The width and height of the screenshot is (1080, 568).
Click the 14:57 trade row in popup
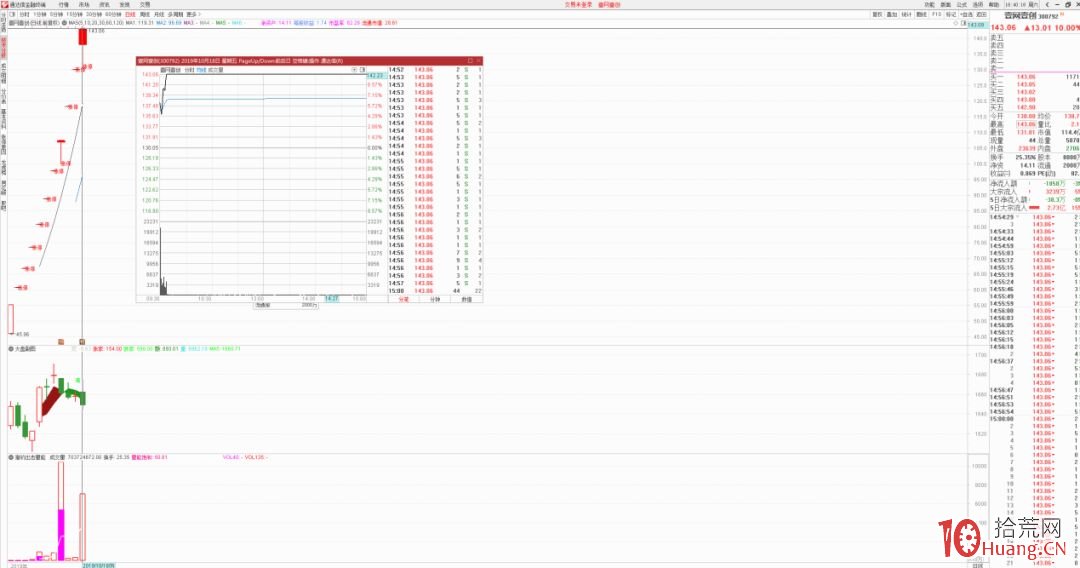(x=435, y=283)
